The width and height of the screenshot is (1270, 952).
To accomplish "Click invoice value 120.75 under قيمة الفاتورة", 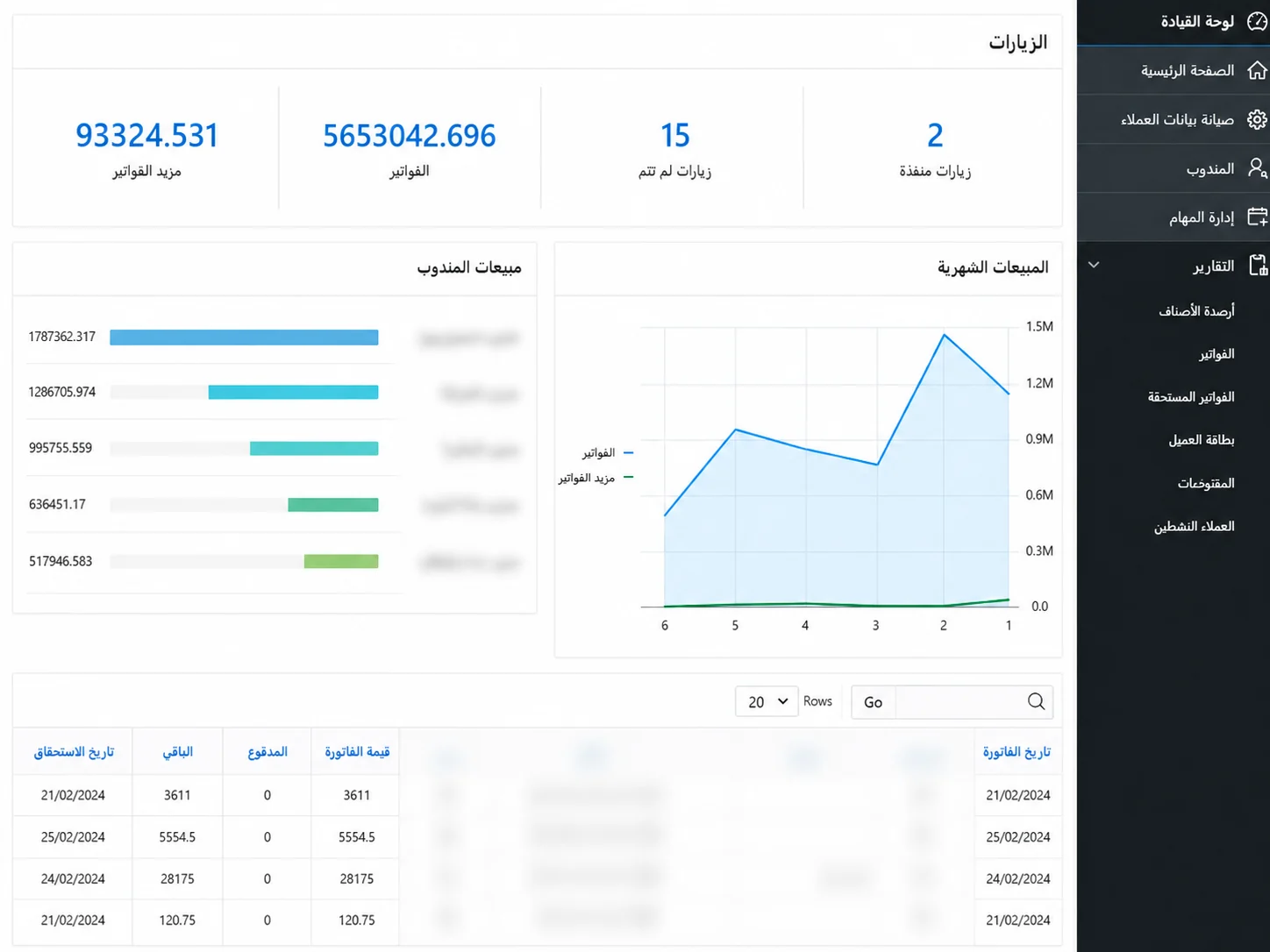I will pyautogui.click(x=357, y=920).
